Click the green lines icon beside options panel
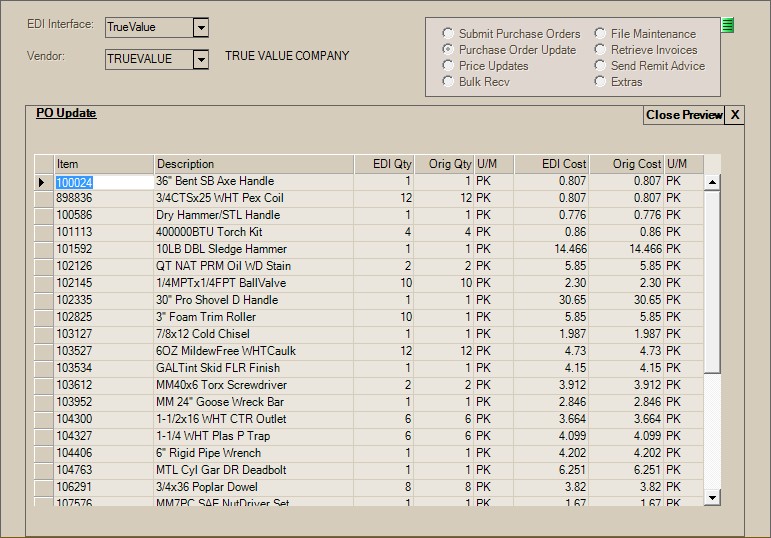This screenshot has height=538, width=771. [728, 25]
